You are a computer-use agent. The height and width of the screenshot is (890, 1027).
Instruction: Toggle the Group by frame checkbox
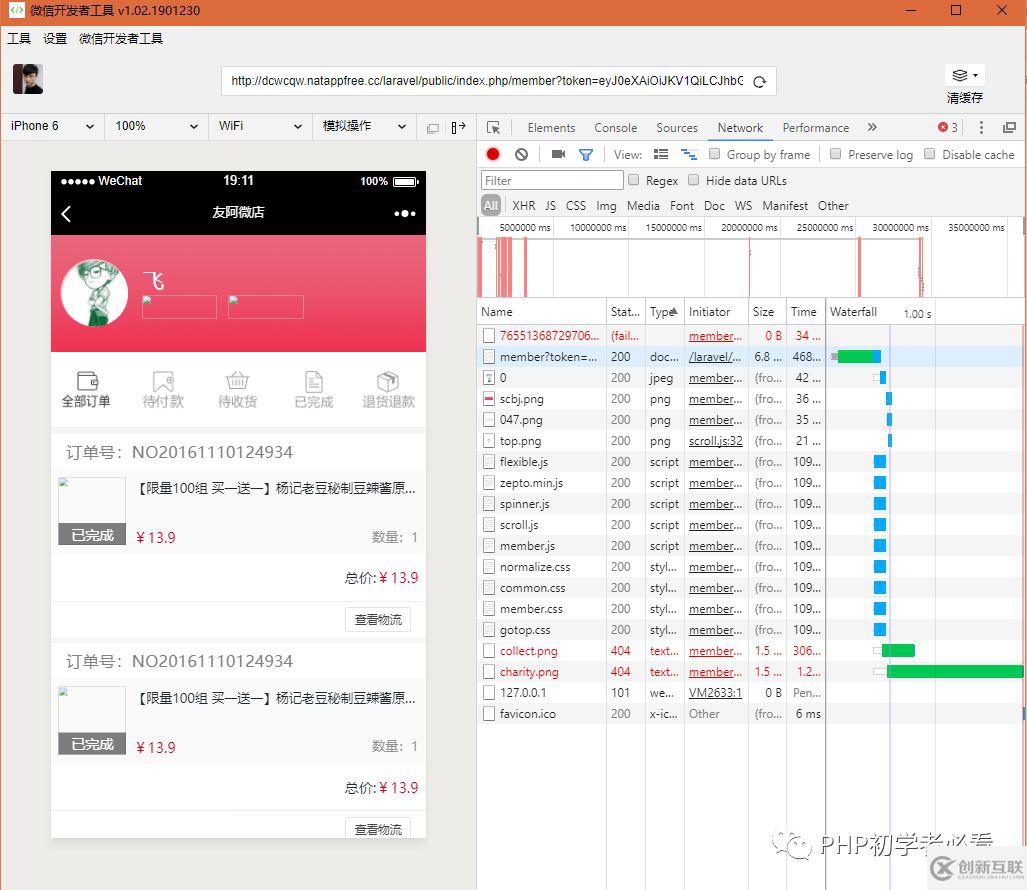[x=715, y=154]
